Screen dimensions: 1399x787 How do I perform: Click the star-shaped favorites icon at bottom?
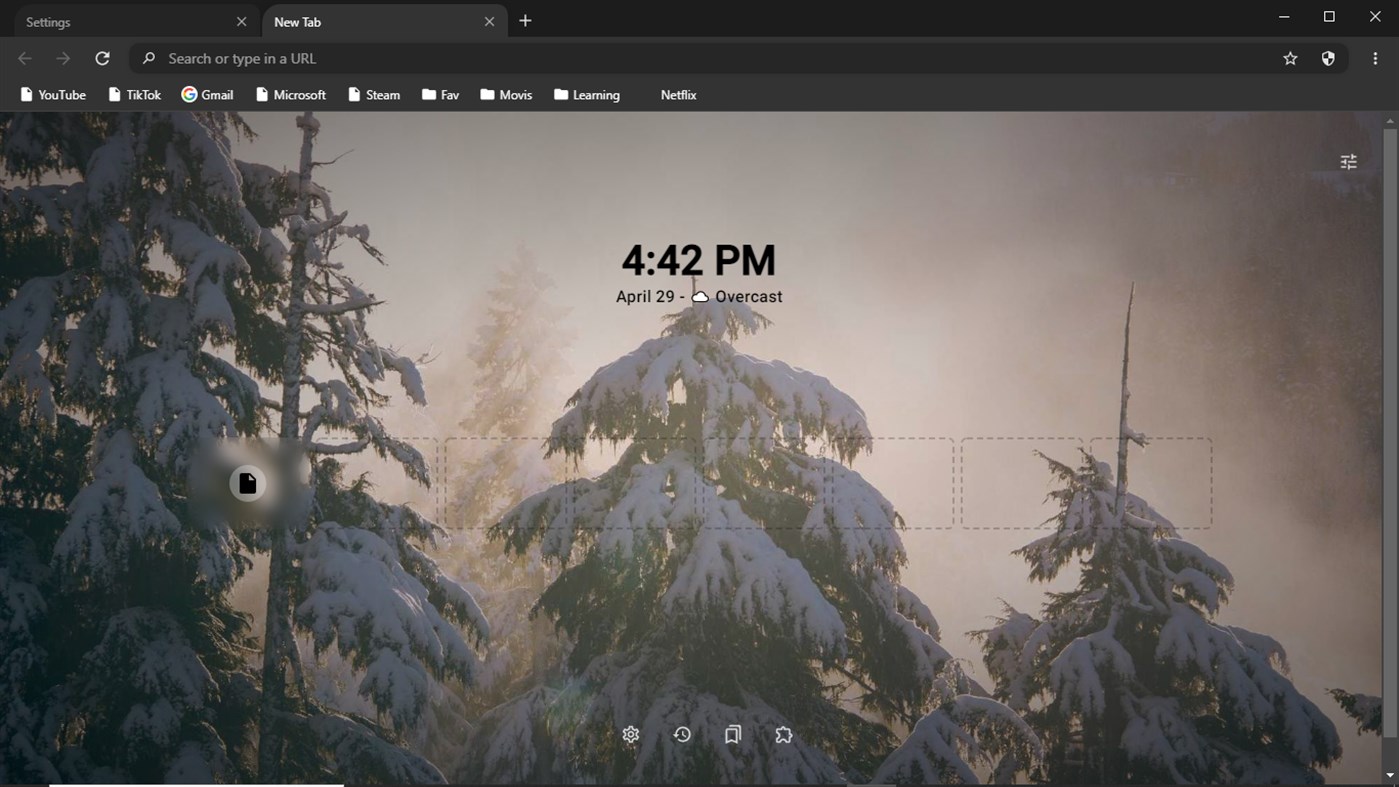[784, 734]
